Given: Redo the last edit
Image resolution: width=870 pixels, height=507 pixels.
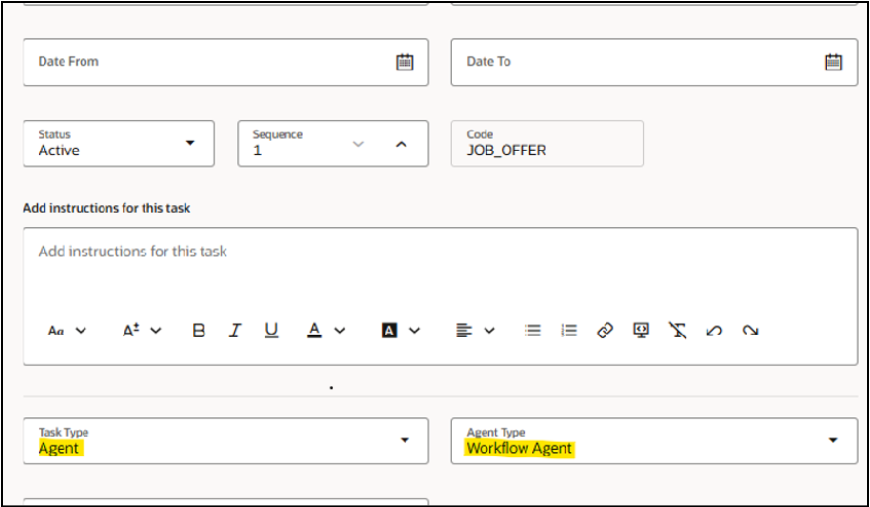Looking at the screenshot, I should (750, 331).
